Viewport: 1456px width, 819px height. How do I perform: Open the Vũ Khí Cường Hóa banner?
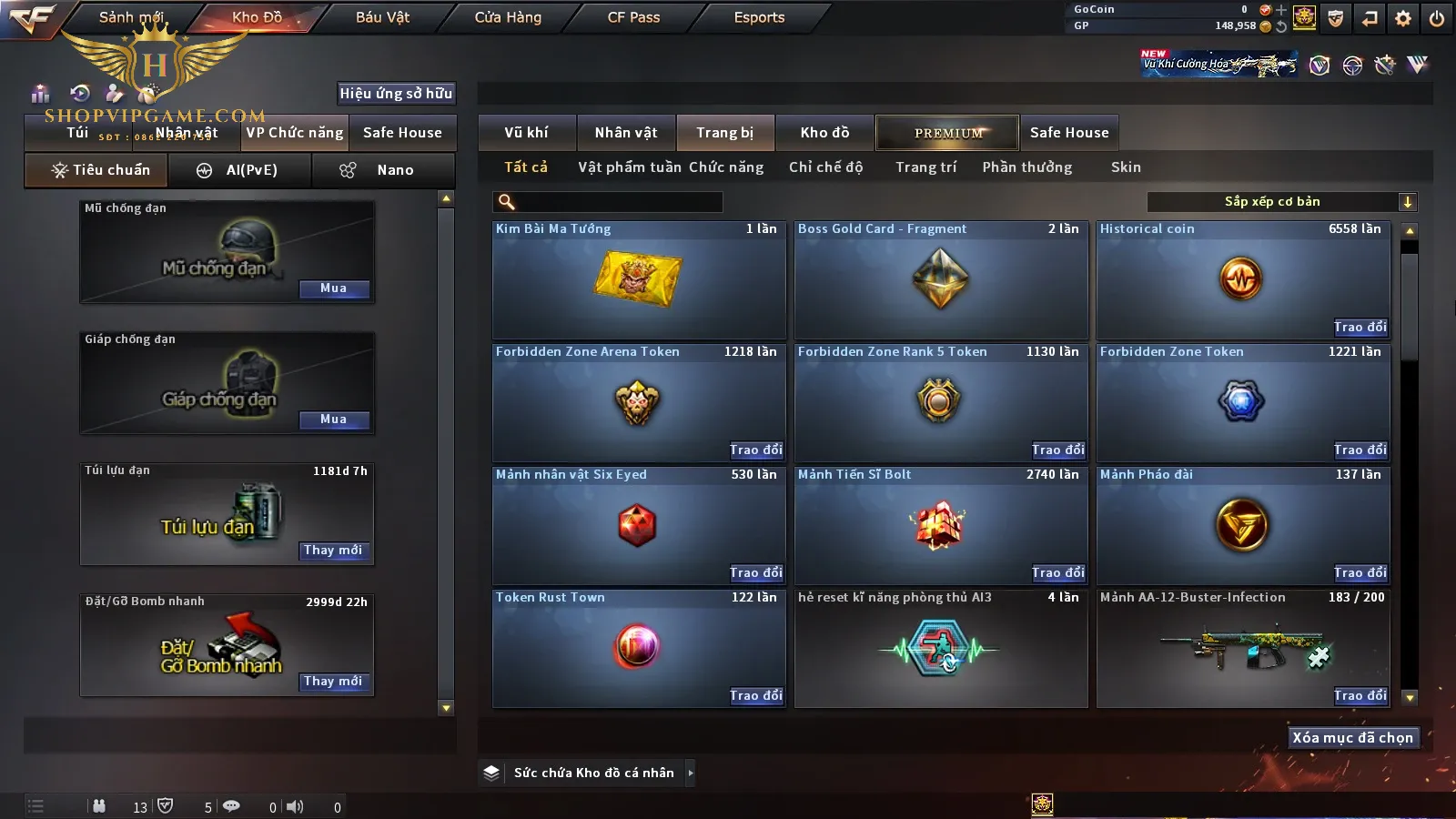click(1218, 64)
